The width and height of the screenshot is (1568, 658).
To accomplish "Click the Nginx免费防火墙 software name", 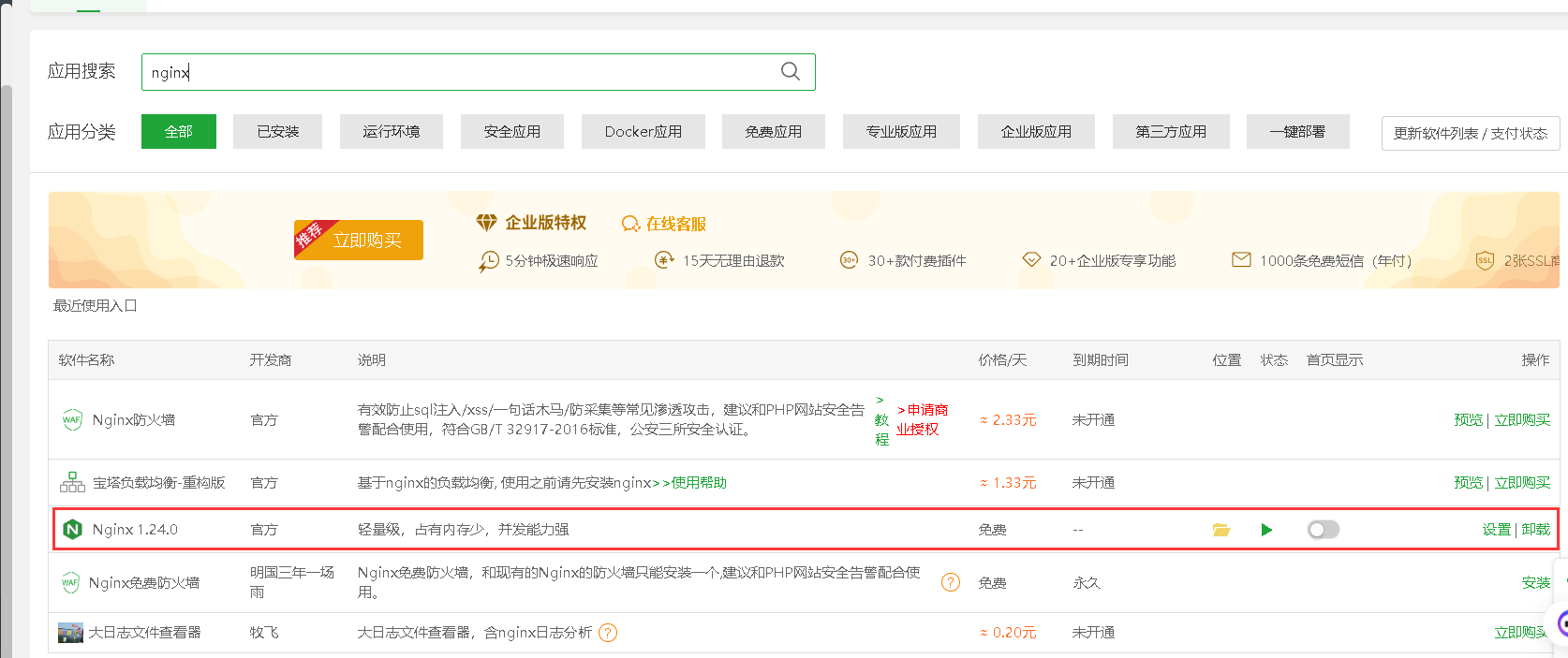I will (x=144, y=583).
